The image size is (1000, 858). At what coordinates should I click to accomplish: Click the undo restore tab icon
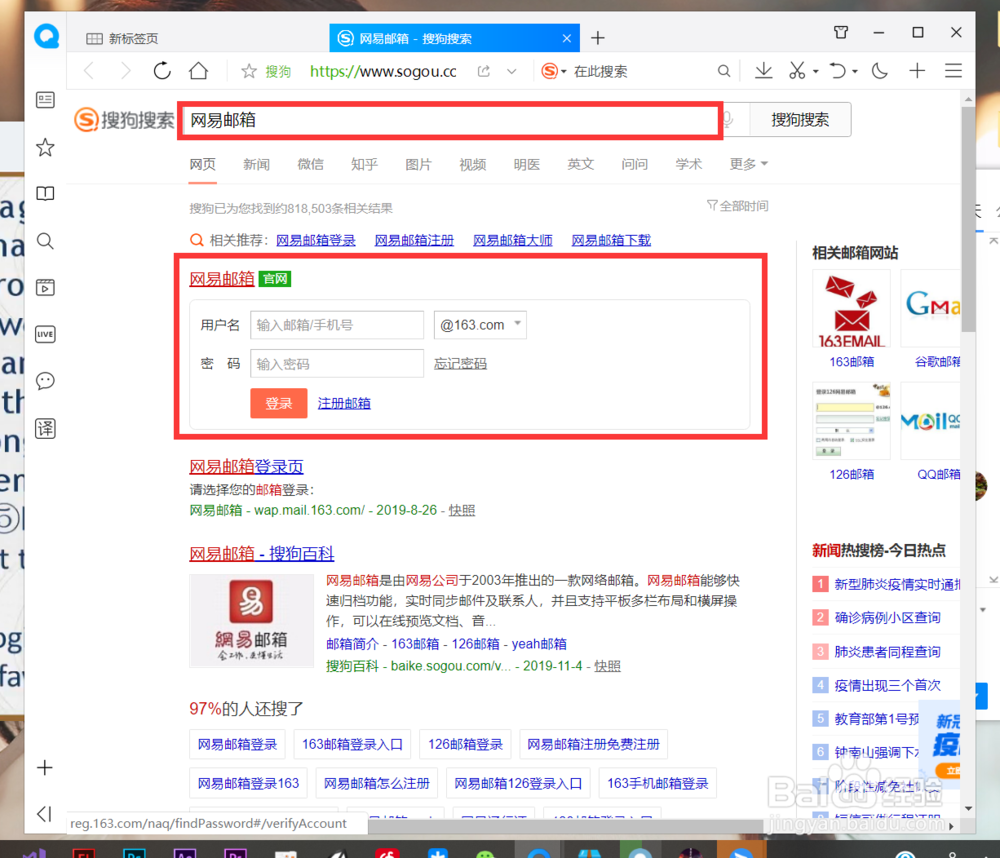(838, 71)
